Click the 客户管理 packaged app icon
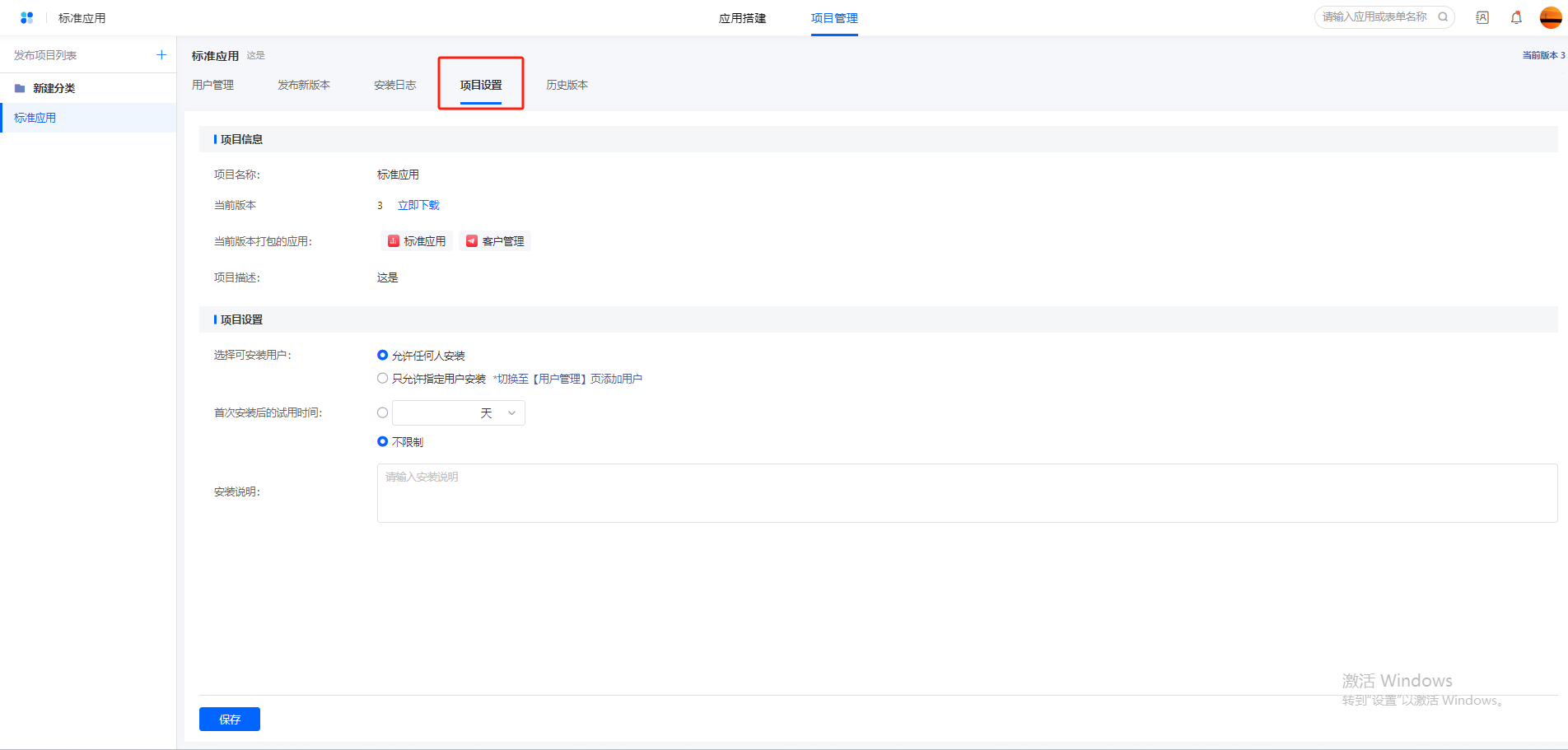This screenshot has height=750, width=1568. point(472,241)
